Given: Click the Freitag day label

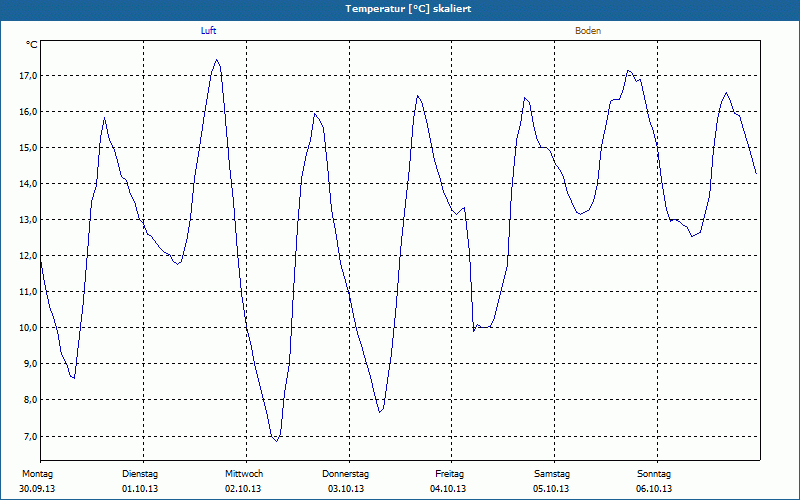Looking at the screenshot, I should (x=449, y=474).
